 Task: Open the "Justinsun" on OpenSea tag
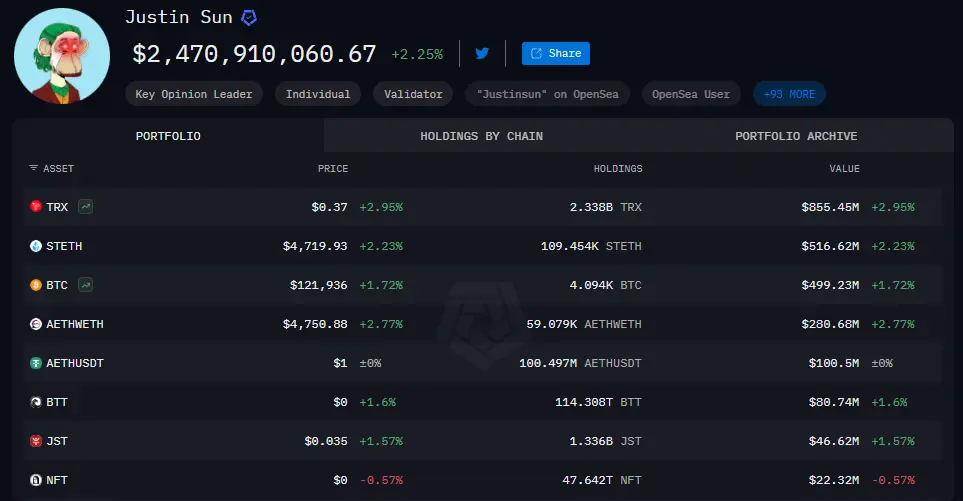pos(548,94)
